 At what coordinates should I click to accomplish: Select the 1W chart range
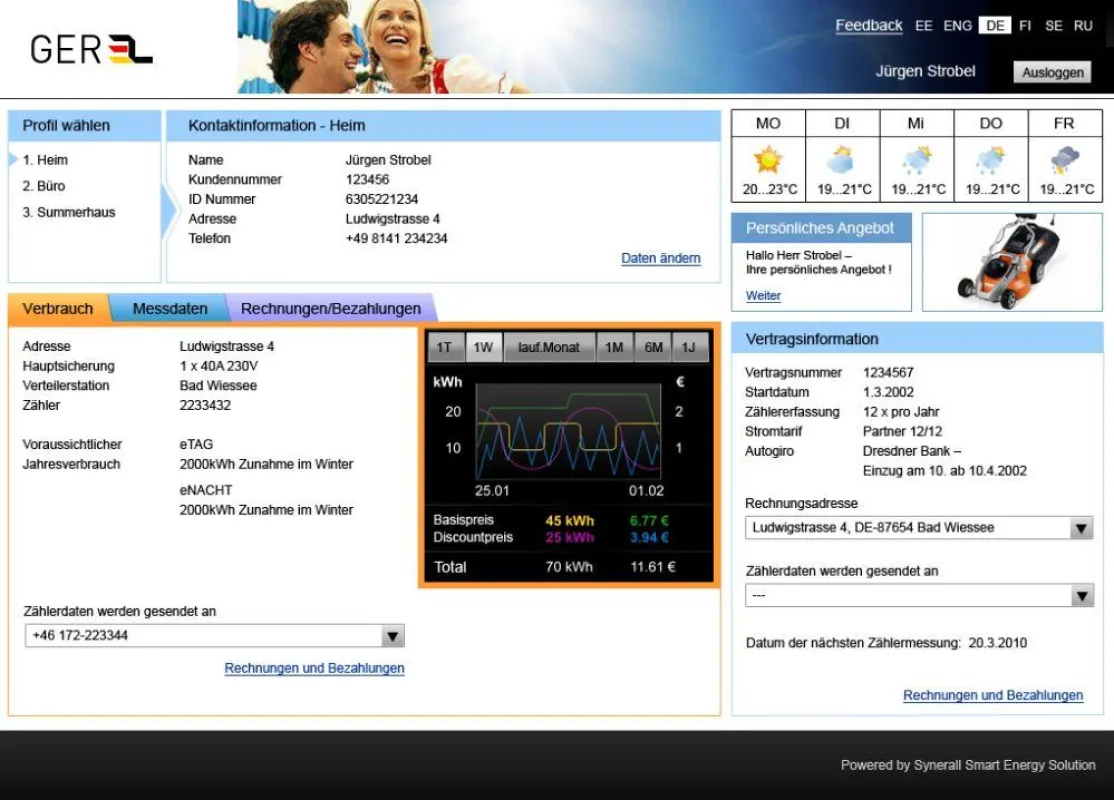click(x=483, y=347)
